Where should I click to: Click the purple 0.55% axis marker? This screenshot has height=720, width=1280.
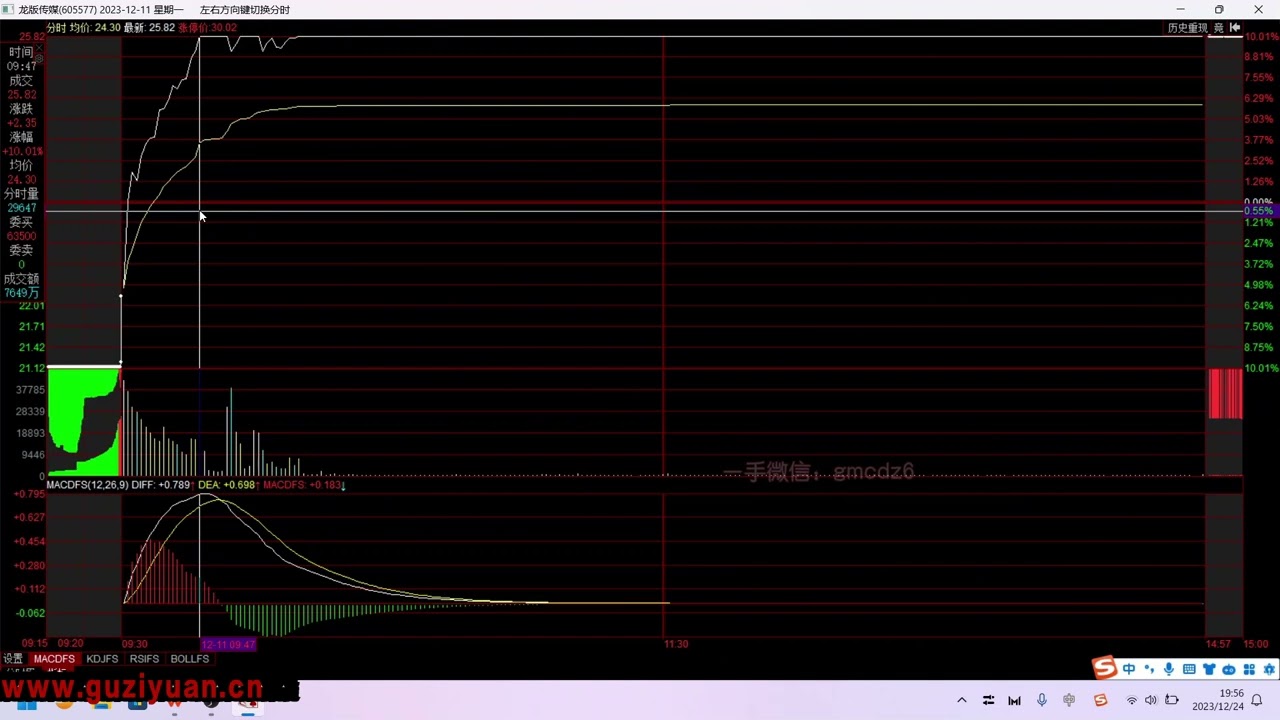1259,212
